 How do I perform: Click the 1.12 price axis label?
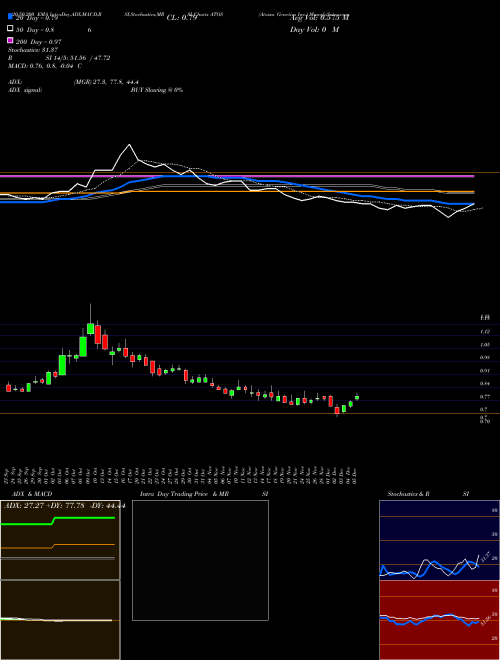tap(484, 332)
